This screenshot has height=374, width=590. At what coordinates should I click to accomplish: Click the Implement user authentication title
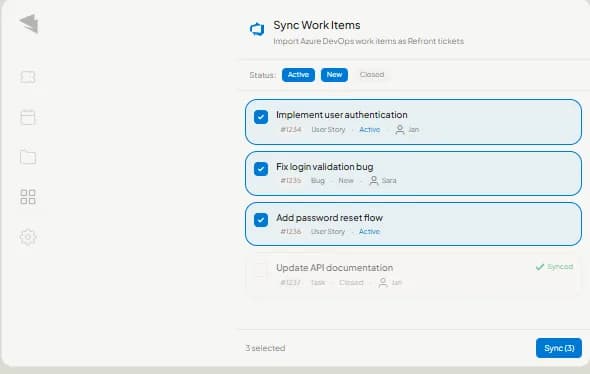342,115
